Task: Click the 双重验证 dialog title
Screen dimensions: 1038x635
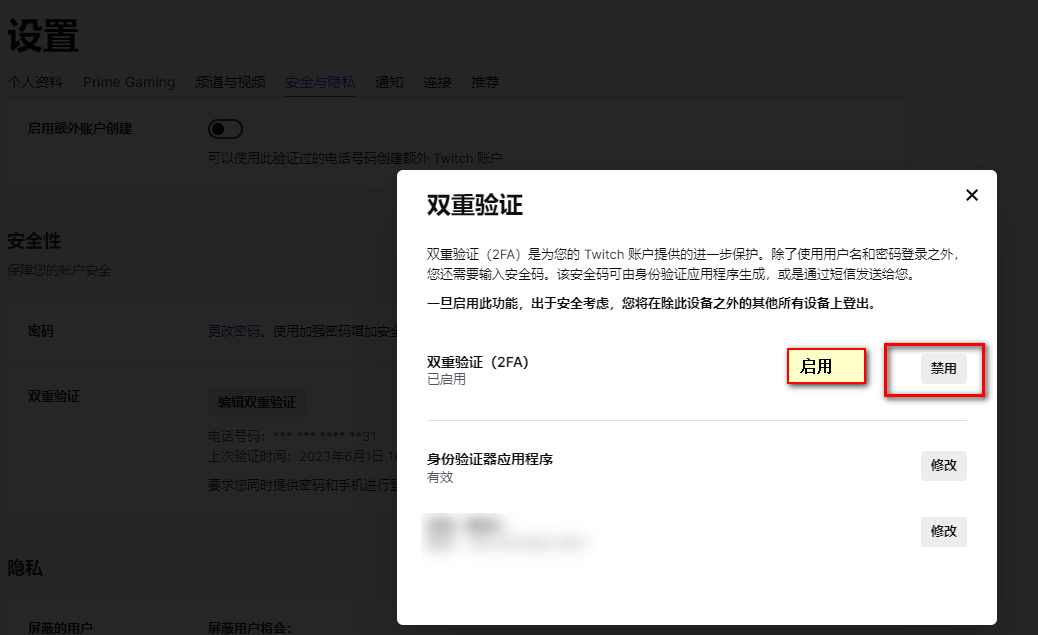Action: 475,206
